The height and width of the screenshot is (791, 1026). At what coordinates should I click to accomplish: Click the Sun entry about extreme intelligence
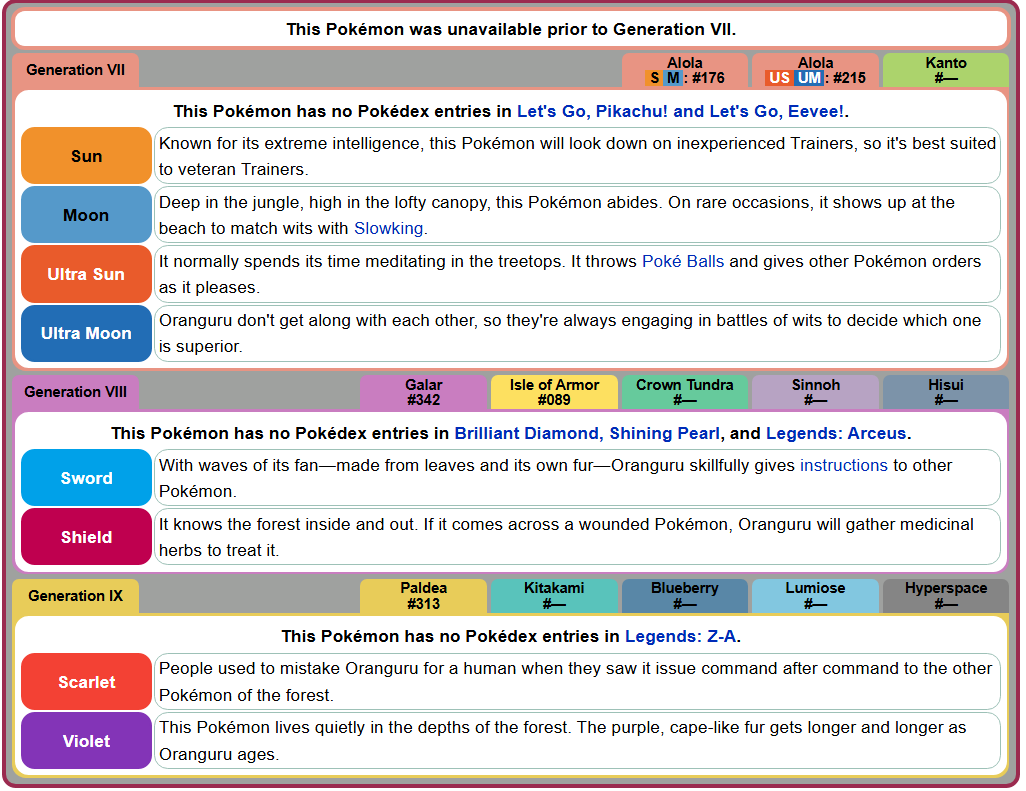577,156
